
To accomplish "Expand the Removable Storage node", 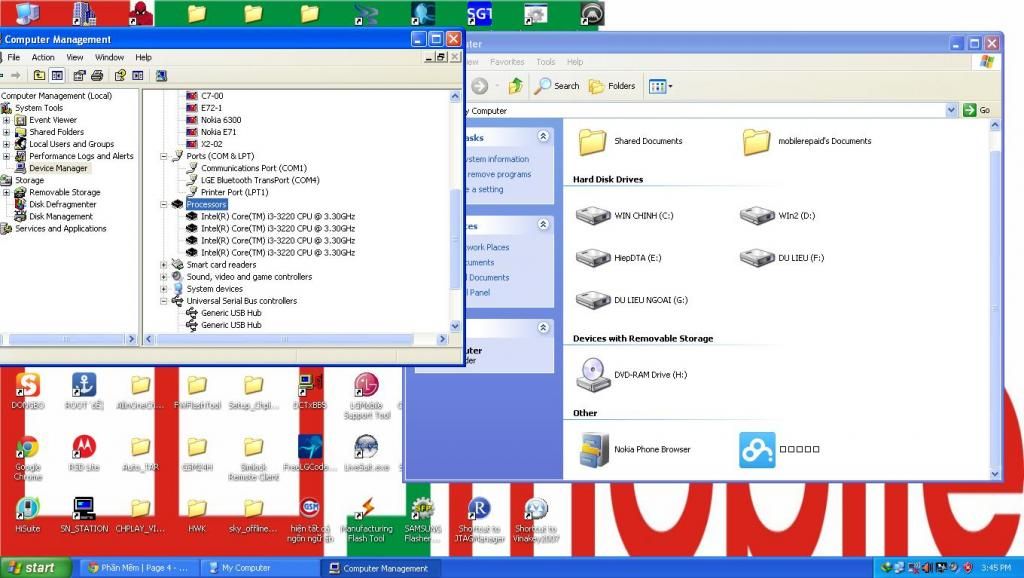I will 7,193.
